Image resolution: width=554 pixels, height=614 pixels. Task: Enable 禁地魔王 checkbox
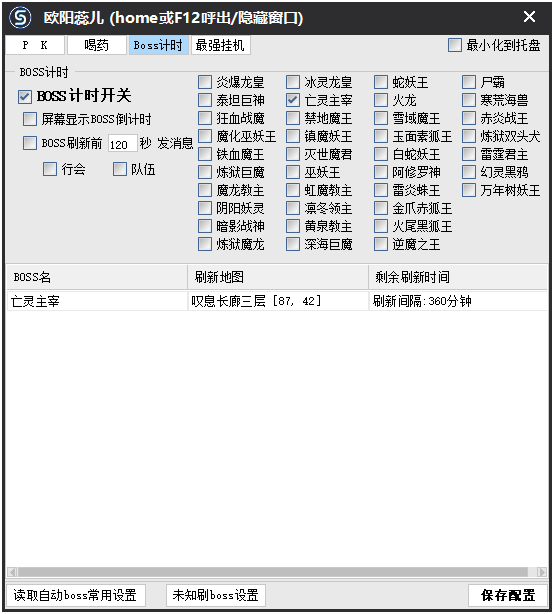pos(293,118)
